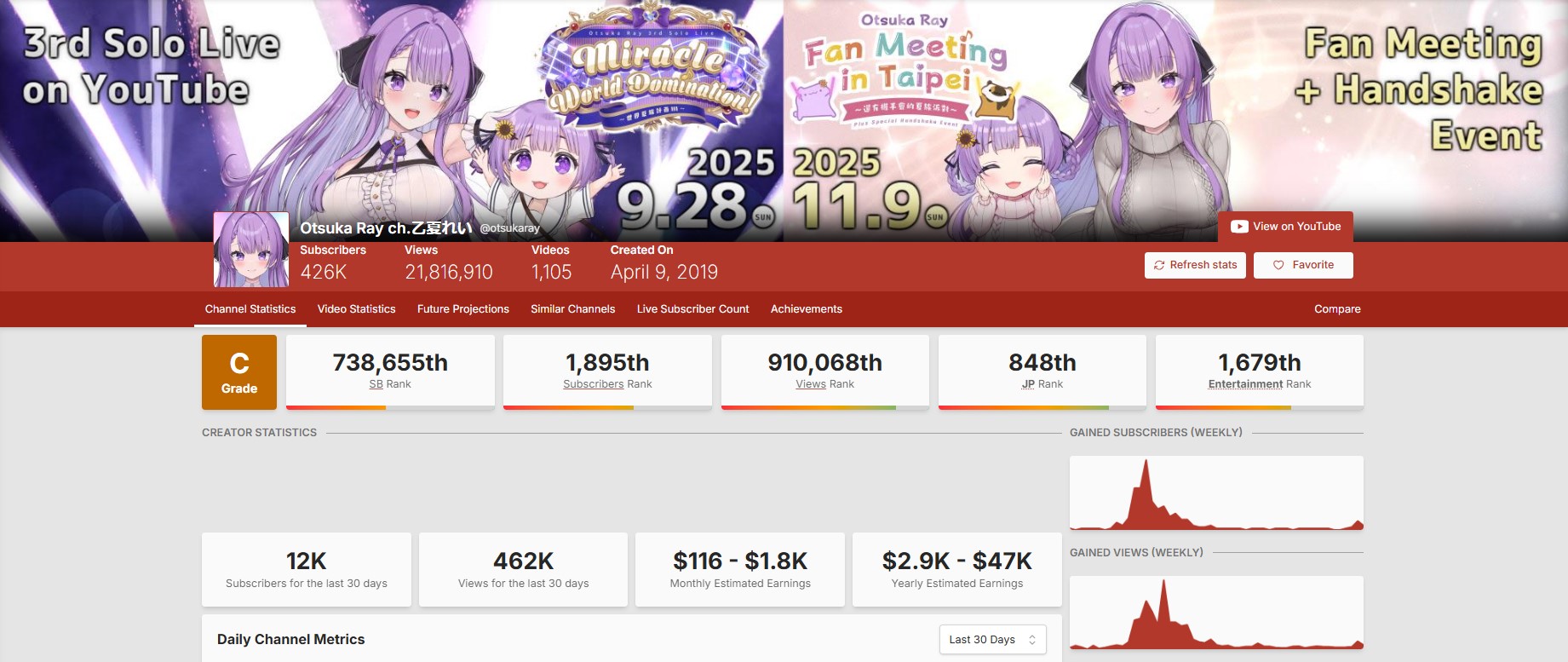Click the Daily Channel Metrics heading
This screenshot has height=662, width=1568.
click(290, 640)
